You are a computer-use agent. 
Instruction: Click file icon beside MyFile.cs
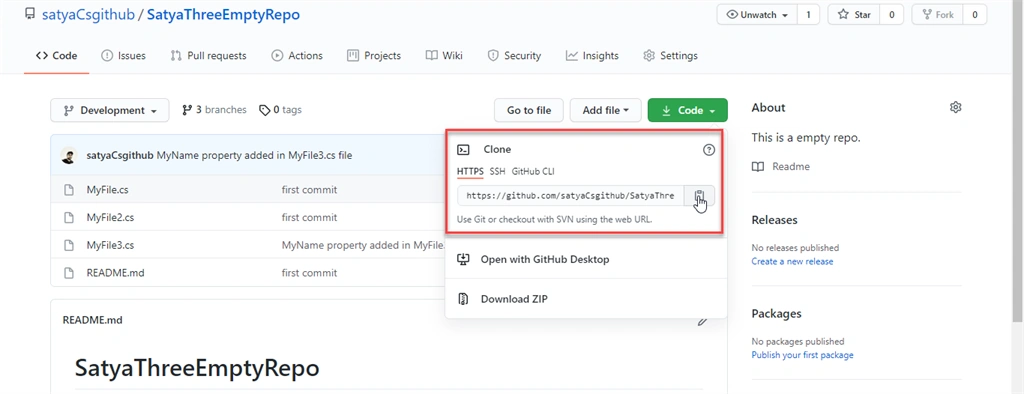coord(69,190)
